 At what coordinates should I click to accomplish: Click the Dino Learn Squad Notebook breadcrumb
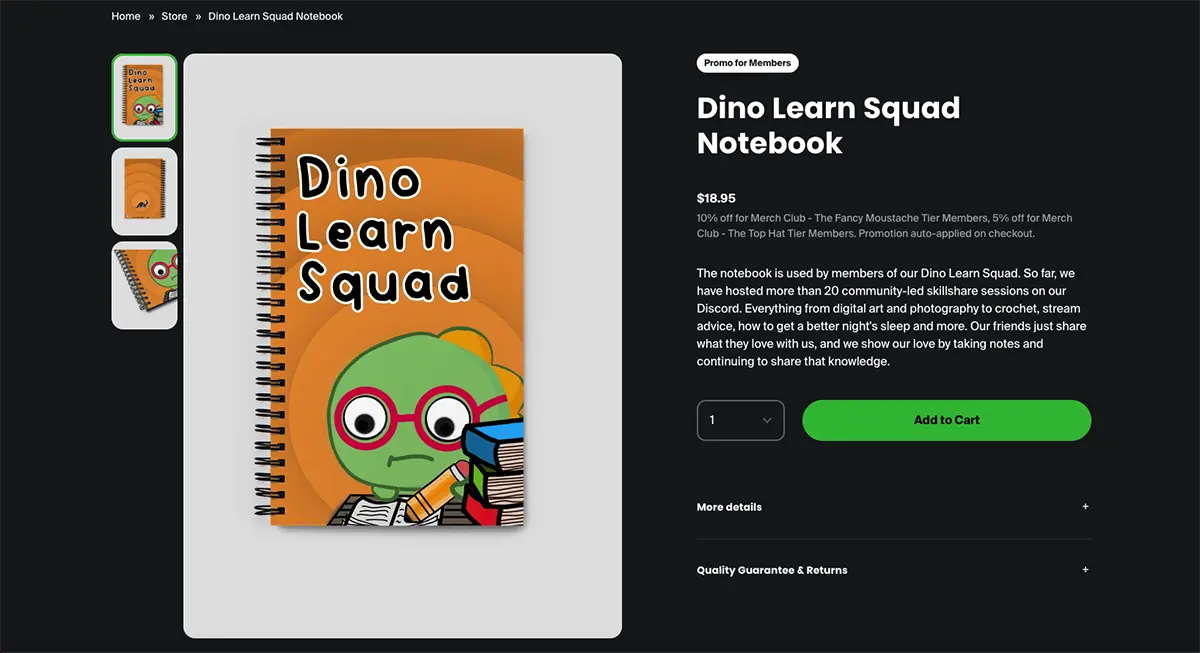[275, 16]
